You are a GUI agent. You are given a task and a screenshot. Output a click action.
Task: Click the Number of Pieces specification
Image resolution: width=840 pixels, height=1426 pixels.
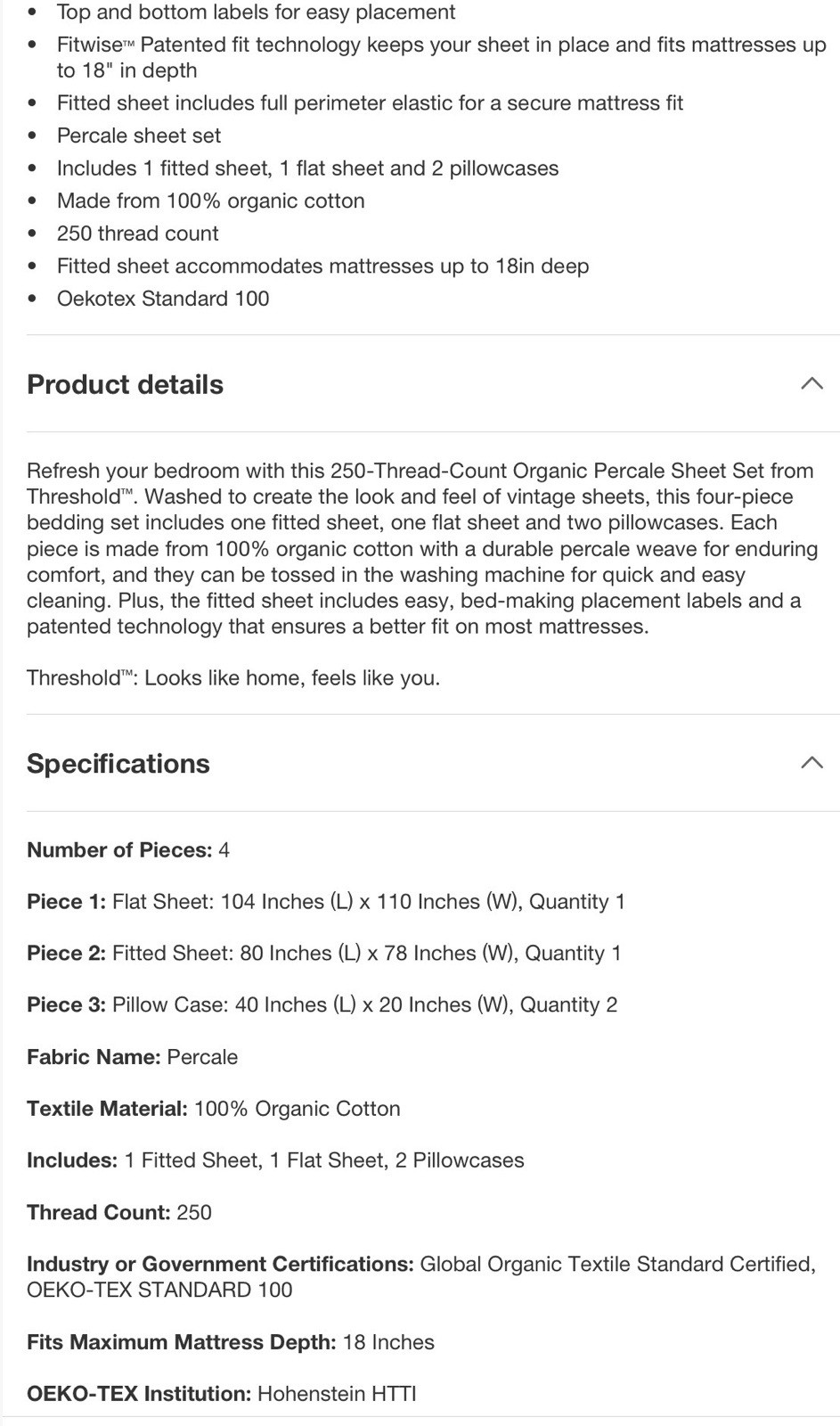coord(128,850)
